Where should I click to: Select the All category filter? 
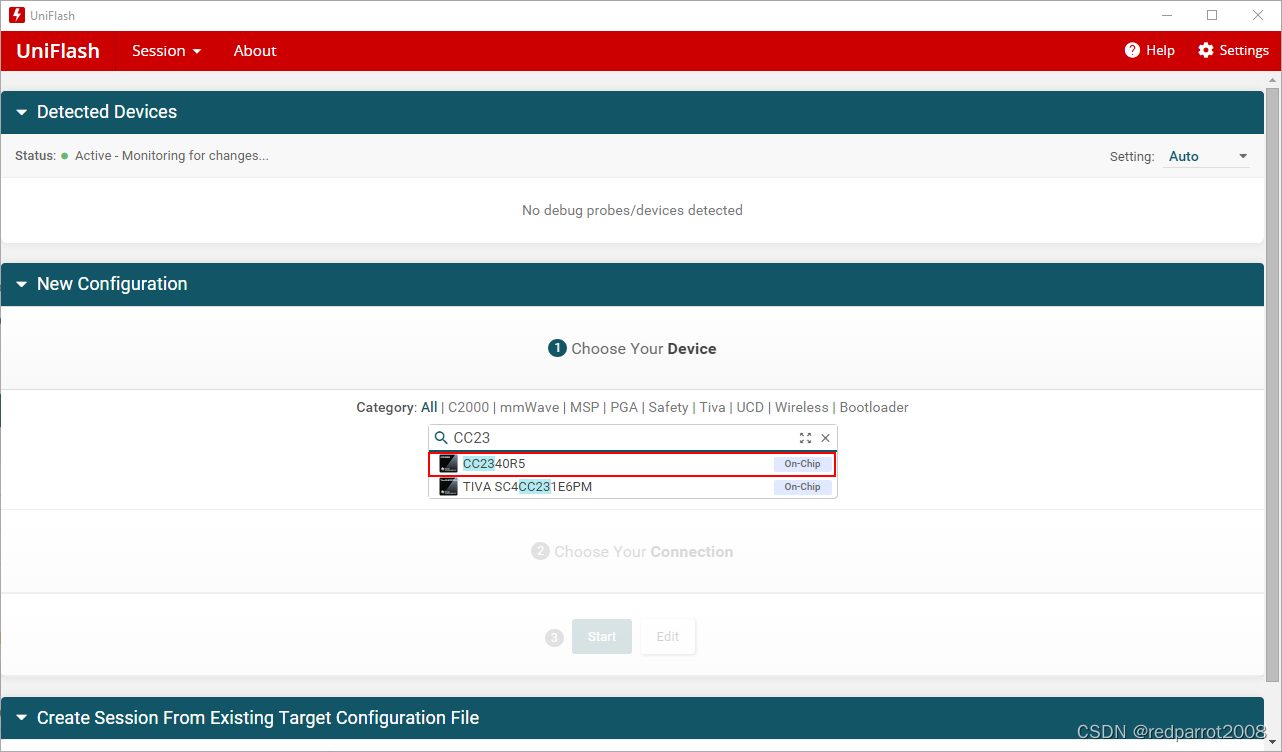[x=429, y=407]
